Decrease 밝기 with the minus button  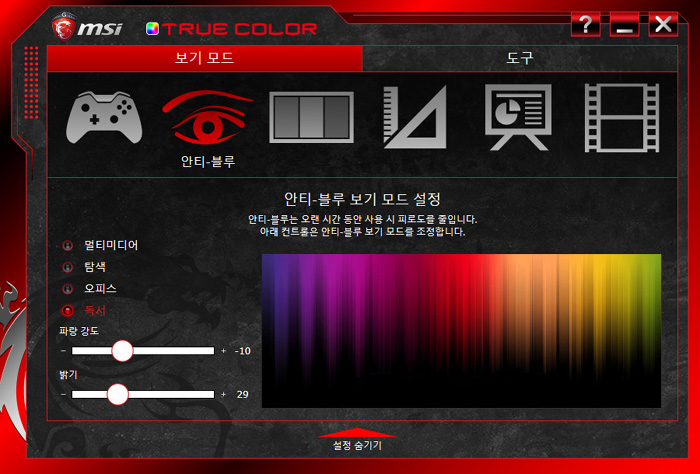(63, 395)
